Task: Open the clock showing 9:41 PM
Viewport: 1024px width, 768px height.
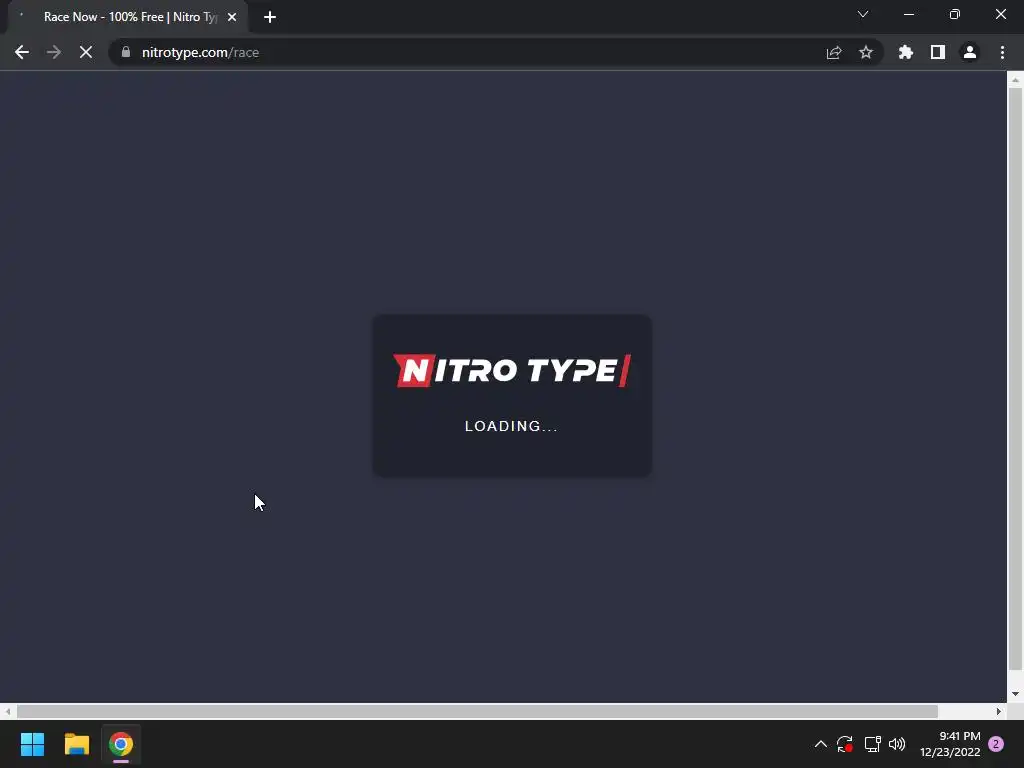Action: pos(950,744)
